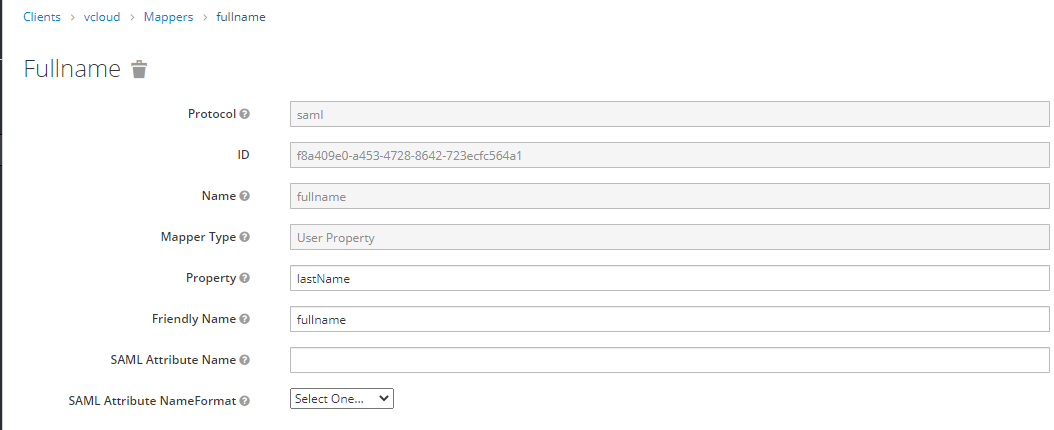Click the disabled Mapper Type field
Viewport: 1054px width, 430px height.
(669, 237)
